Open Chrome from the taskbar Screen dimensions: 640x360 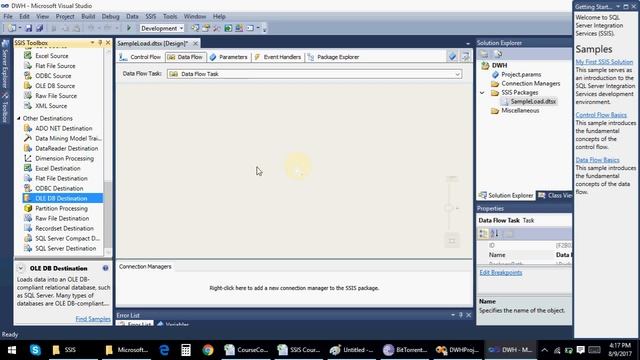[208, 350]
